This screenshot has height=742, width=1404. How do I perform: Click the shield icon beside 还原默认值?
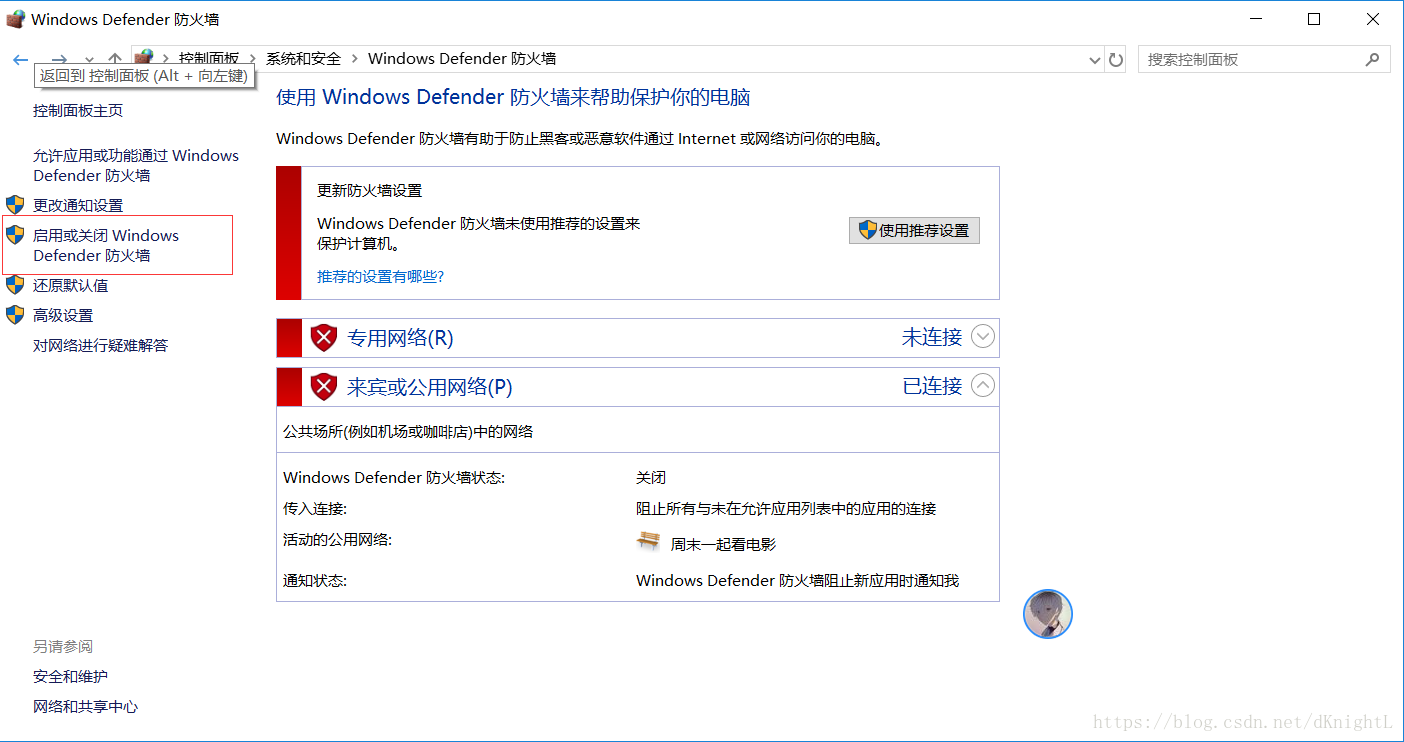15,285
